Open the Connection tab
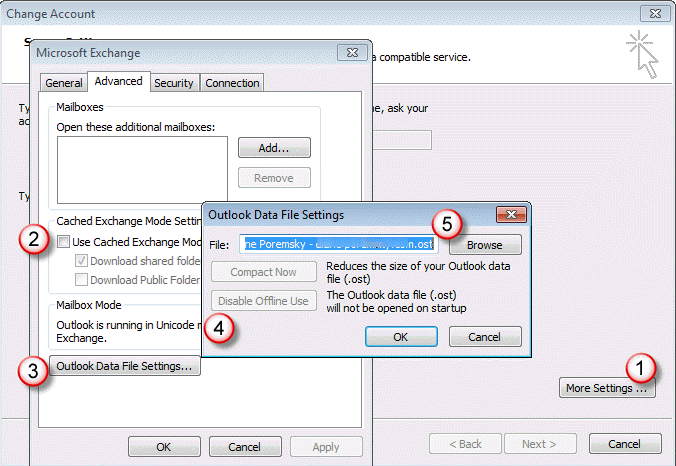 point(232,83)
